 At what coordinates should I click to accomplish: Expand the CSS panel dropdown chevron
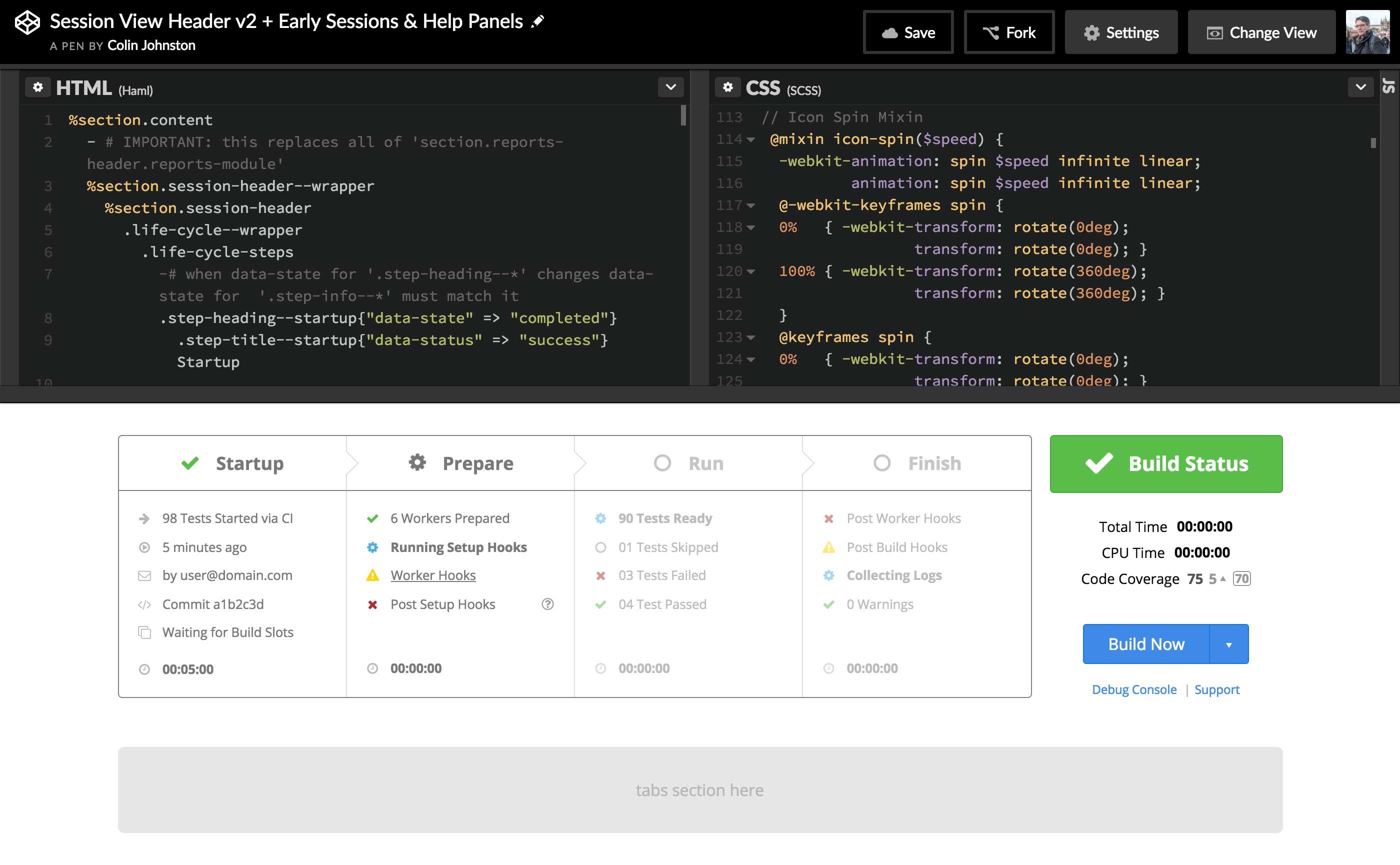point(1360,87)
